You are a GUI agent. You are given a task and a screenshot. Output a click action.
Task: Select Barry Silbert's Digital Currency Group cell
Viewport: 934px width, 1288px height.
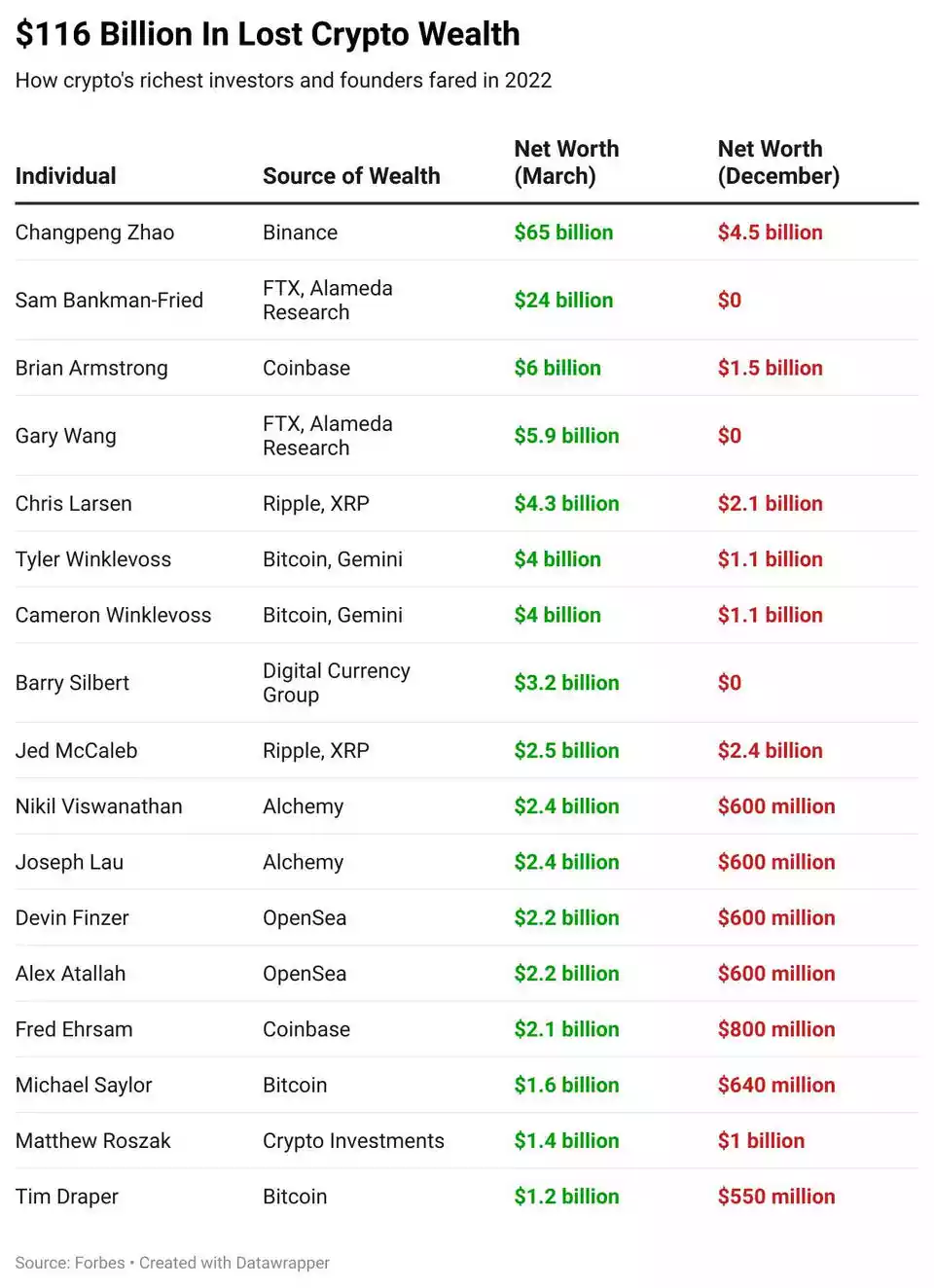pyautogui.click(x=336, y=683)
